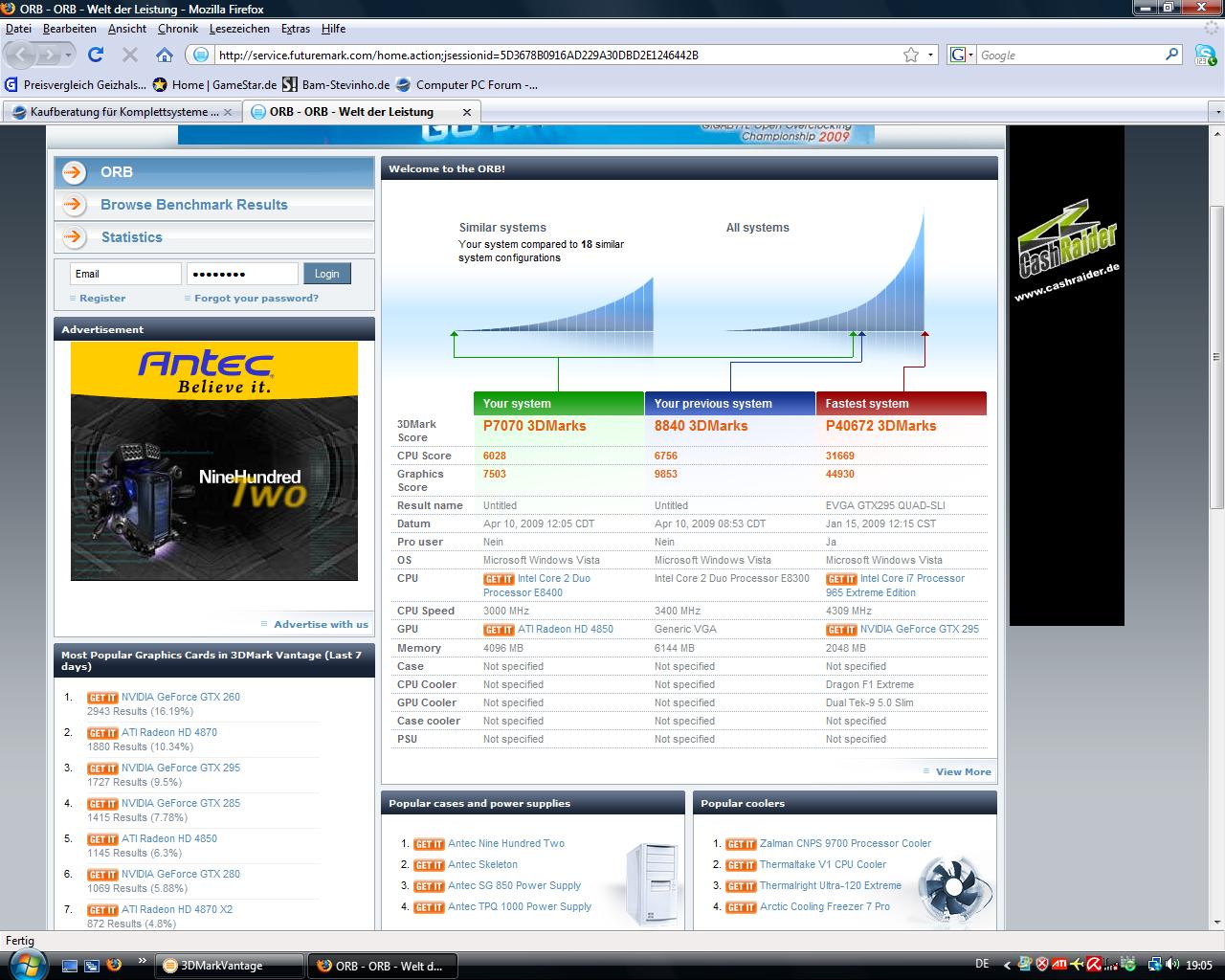This screenshot has height=980, width=1225.
Task: Open the Antec Skeleton link
Action: pyautogui.click(x=482, y=864)
